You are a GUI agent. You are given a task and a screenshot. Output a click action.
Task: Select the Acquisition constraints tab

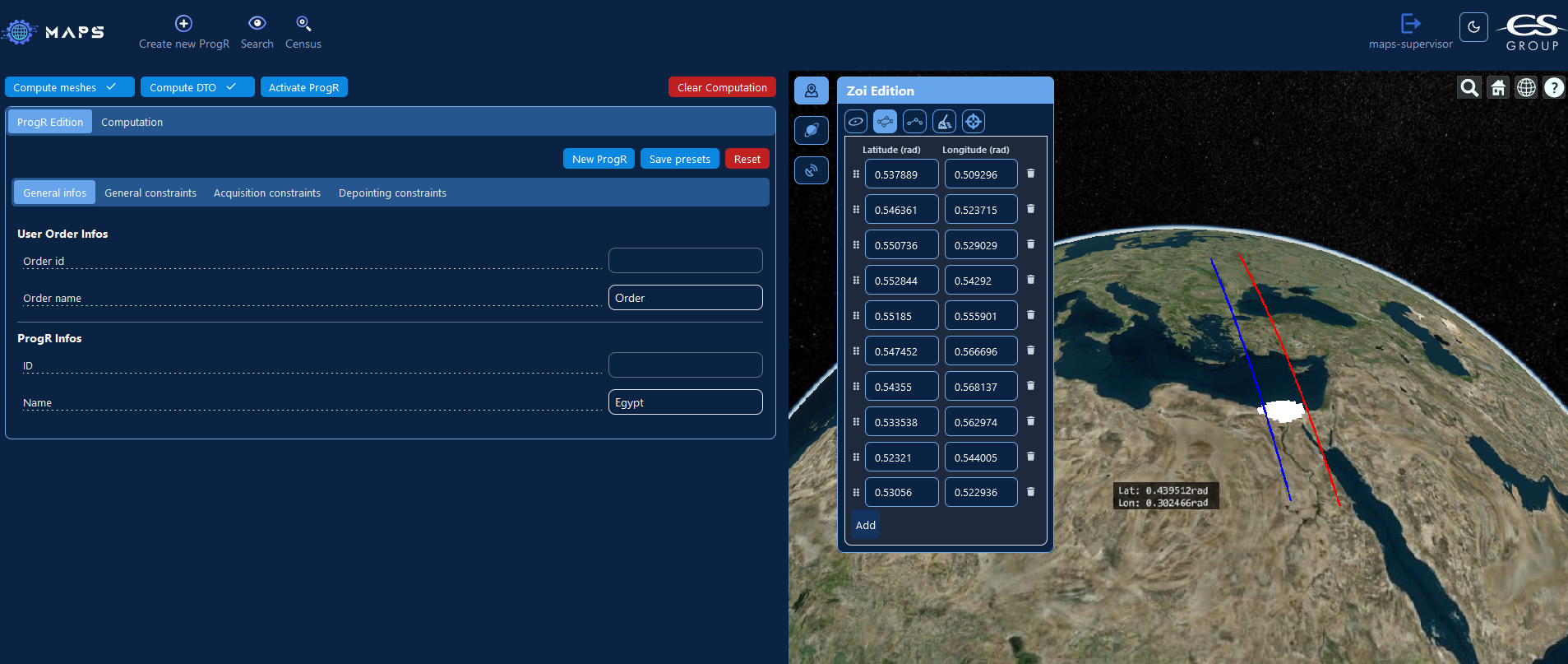click(x=267, y=193)
